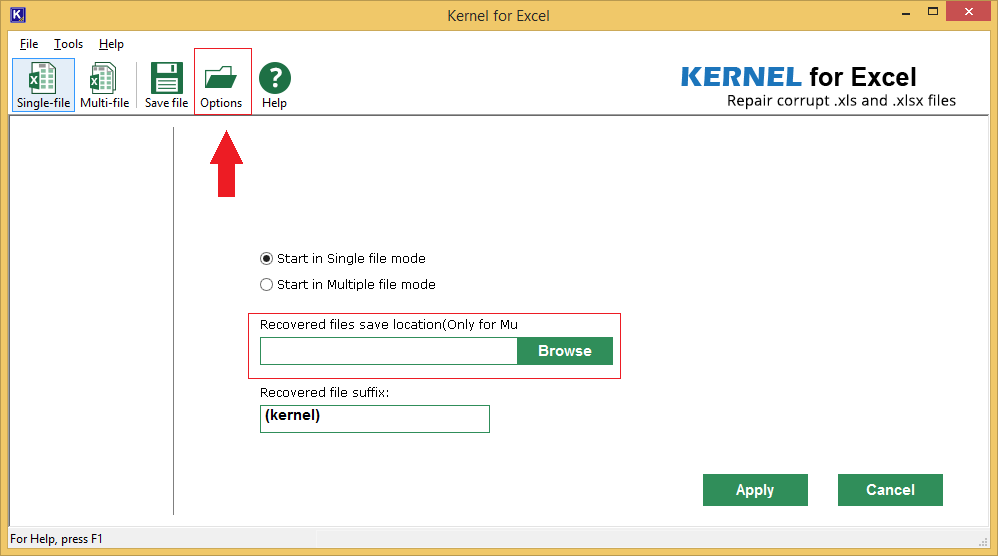Close the Kernel for Excel window
The height and width of the screenshot is (556, 998).
coord(969,11)
